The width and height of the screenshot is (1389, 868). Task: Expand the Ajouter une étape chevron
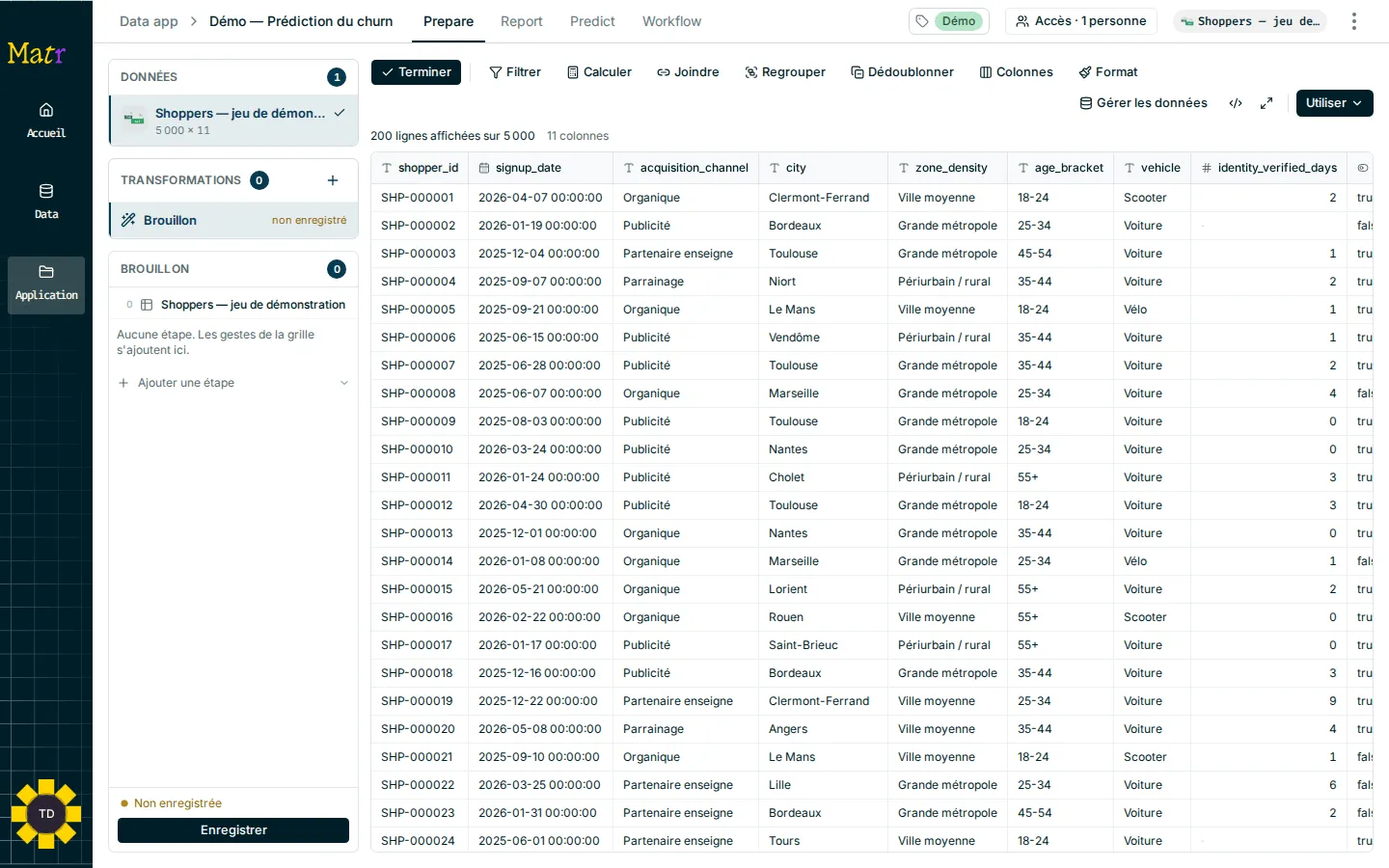(344, 383)
